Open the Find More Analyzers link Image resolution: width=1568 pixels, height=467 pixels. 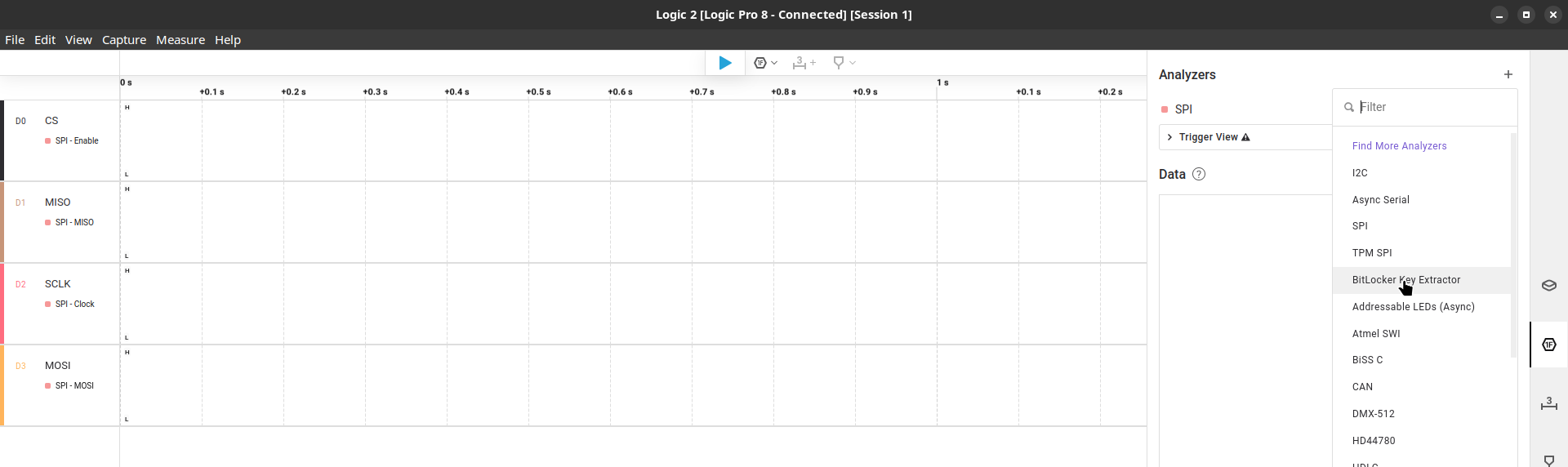(1399, 146)
